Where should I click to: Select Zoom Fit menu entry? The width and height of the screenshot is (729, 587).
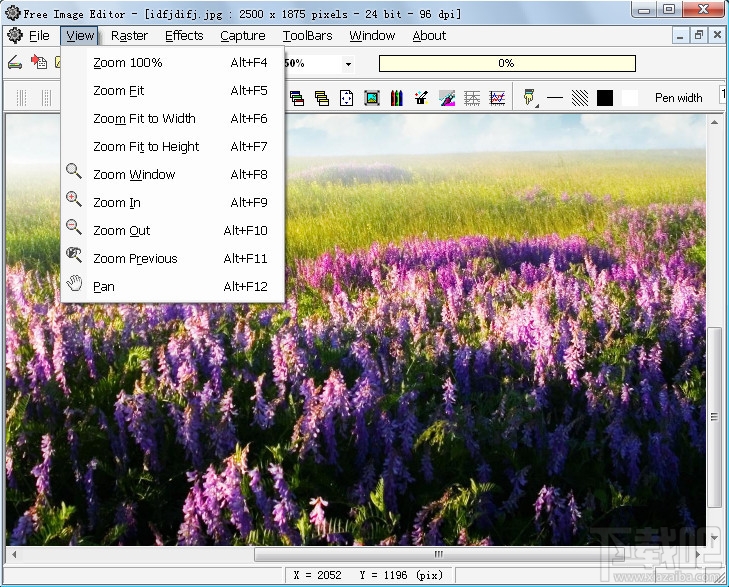172,91
